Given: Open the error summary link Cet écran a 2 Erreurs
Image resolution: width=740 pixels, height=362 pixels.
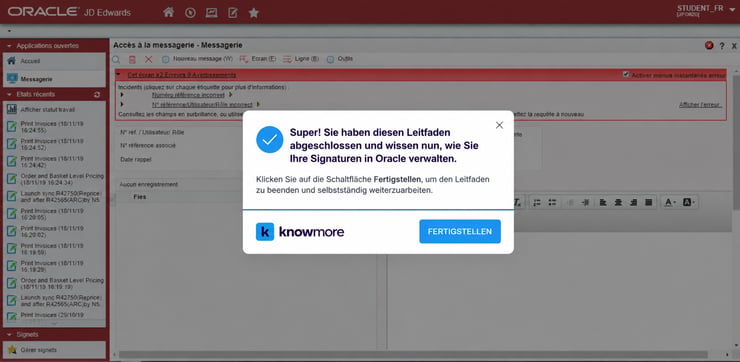Looking at the screenshot, I should (182, 75).
